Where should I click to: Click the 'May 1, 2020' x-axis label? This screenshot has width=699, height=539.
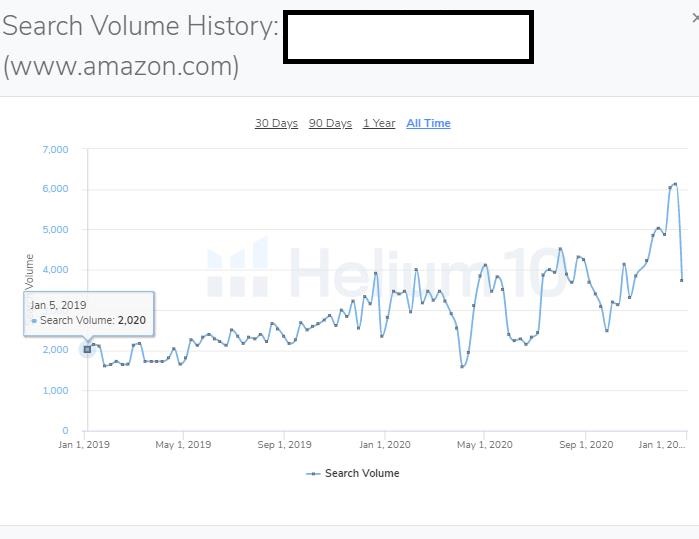click(485, 445)
